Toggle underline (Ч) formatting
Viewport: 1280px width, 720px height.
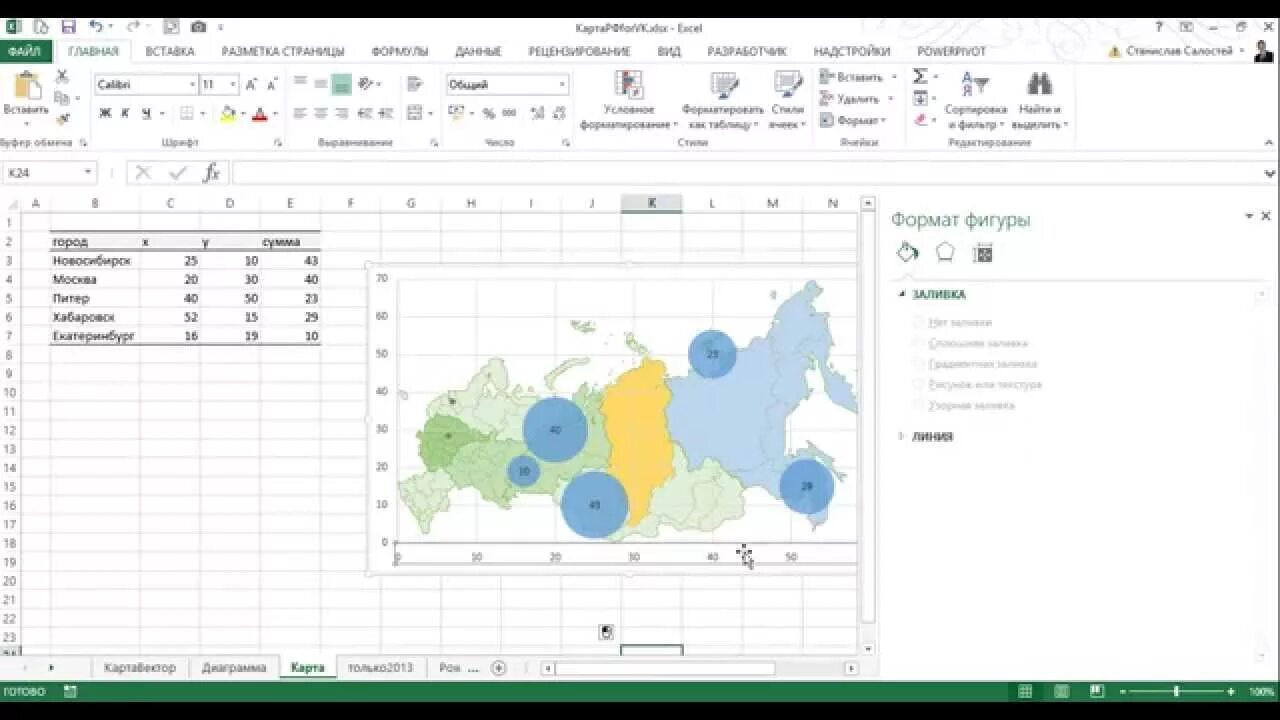[145, 114]
